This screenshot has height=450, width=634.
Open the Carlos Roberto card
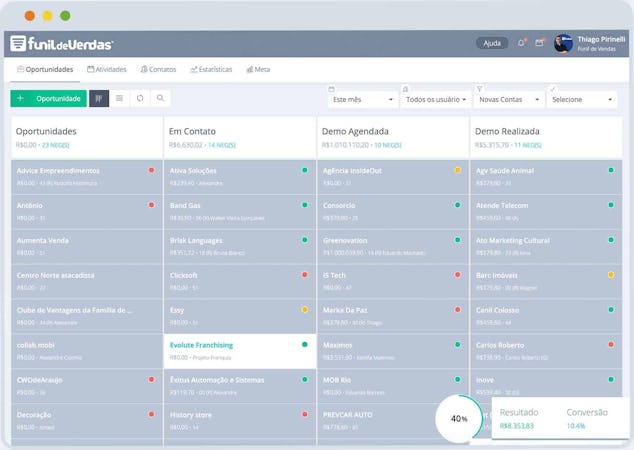546,351
